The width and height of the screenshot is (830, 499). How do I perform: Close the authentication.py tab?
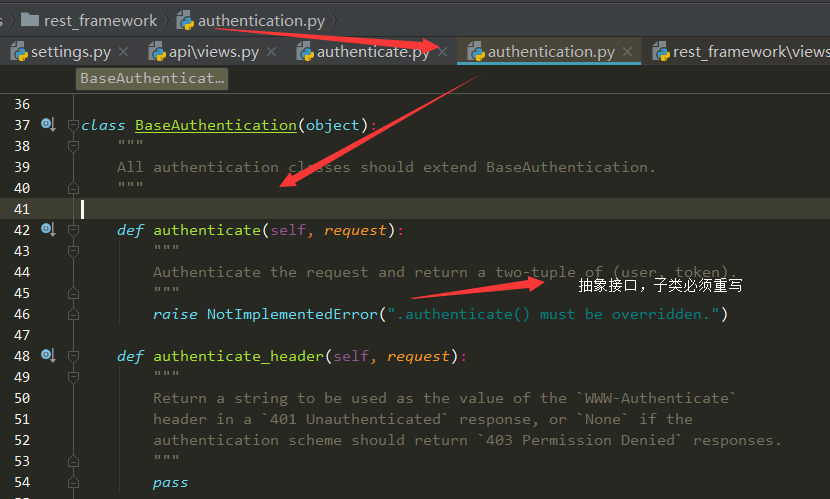click(x=627, y=52)
